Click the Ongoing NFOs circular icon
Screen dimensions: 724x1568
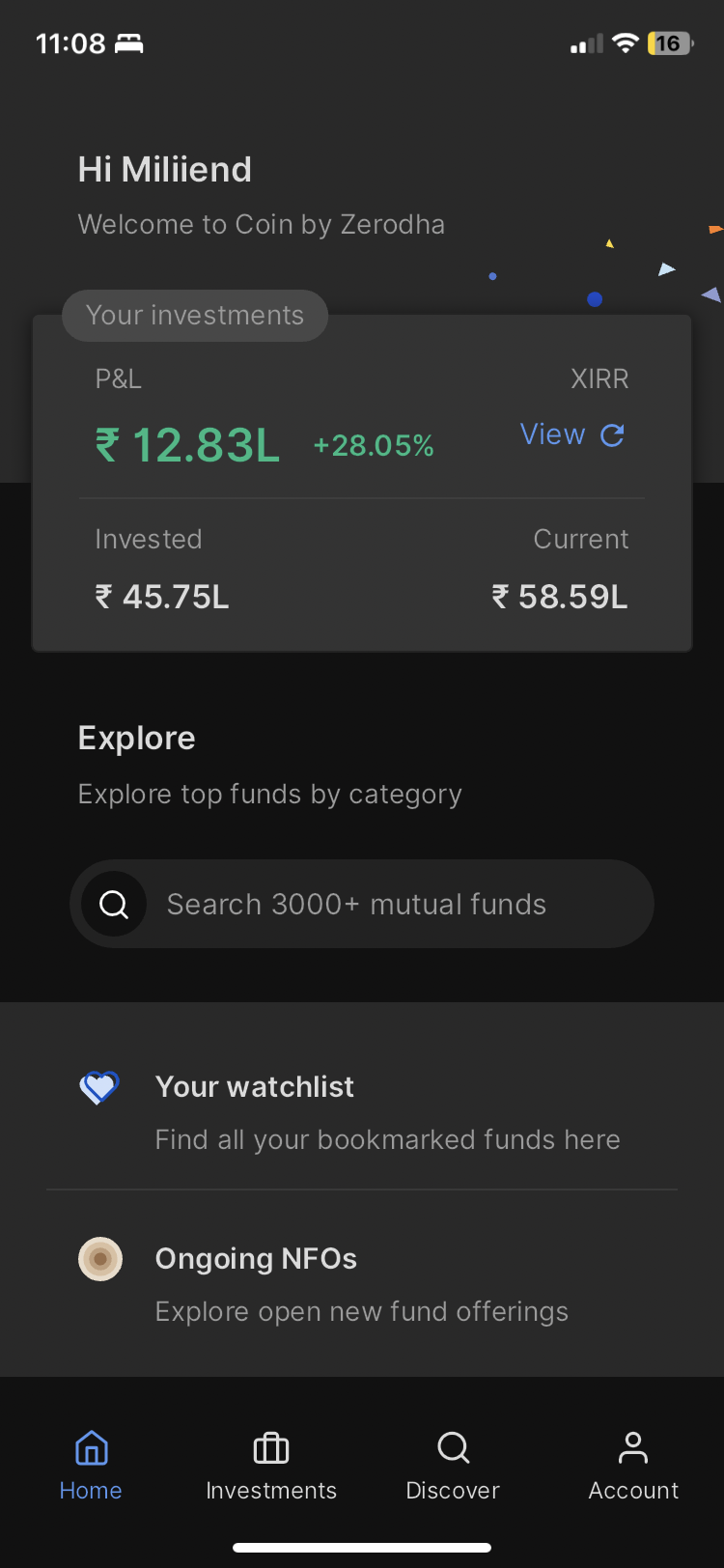coord(100,1259)
